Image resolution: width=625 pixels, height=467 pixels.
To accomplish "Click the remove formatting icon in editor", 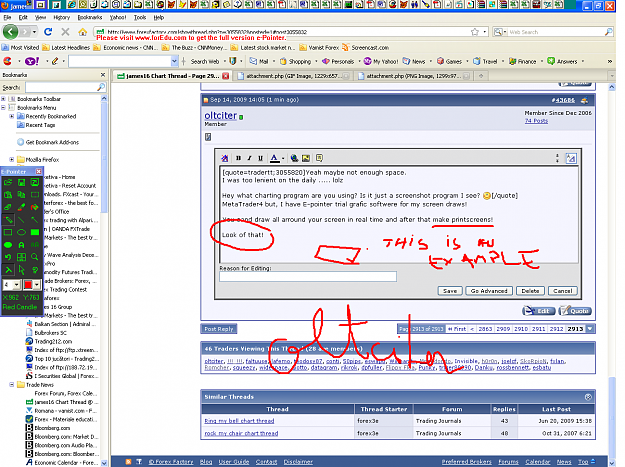I will [225, 158].
